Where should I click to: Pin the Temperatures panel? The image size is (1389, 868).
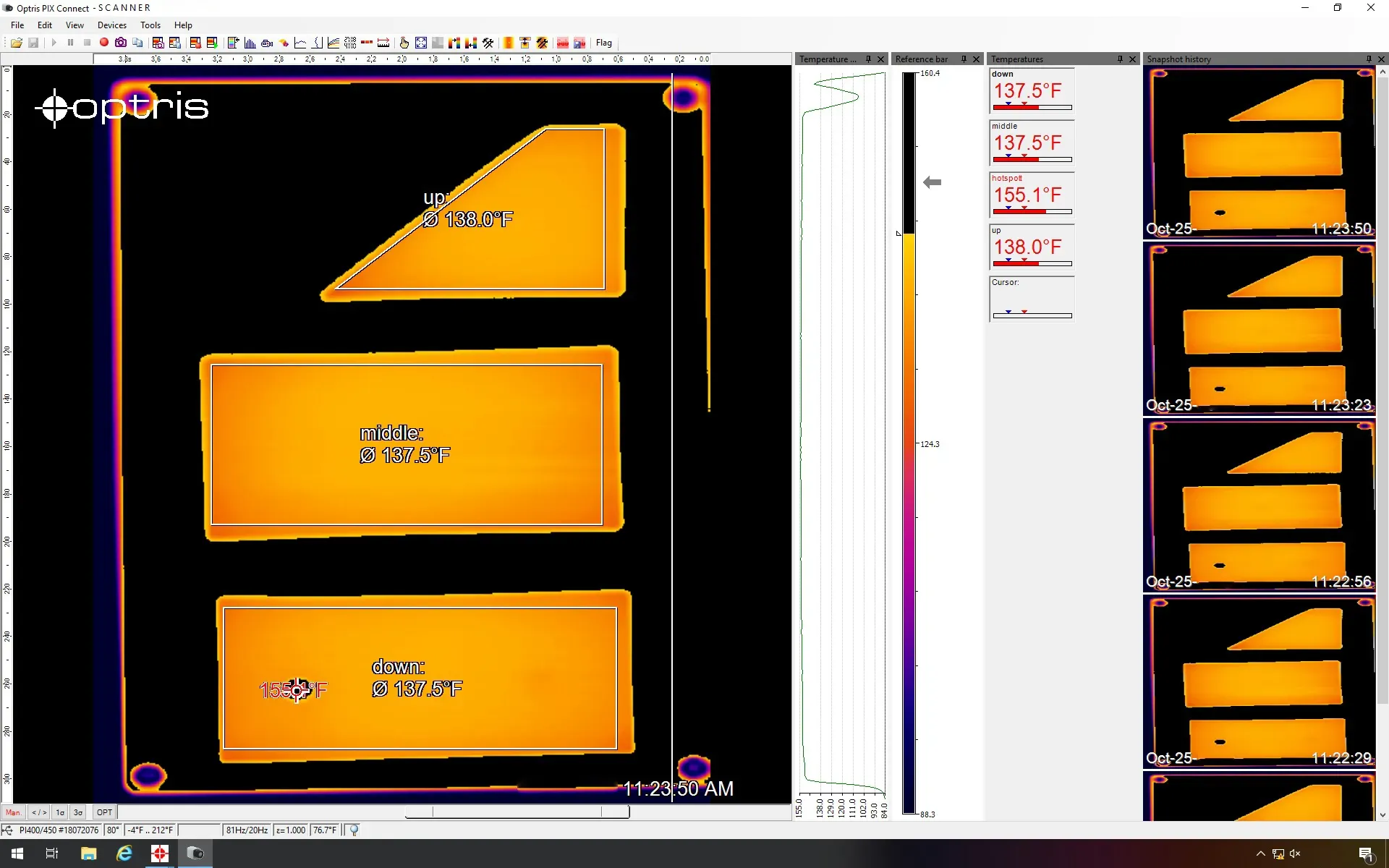1120,59
